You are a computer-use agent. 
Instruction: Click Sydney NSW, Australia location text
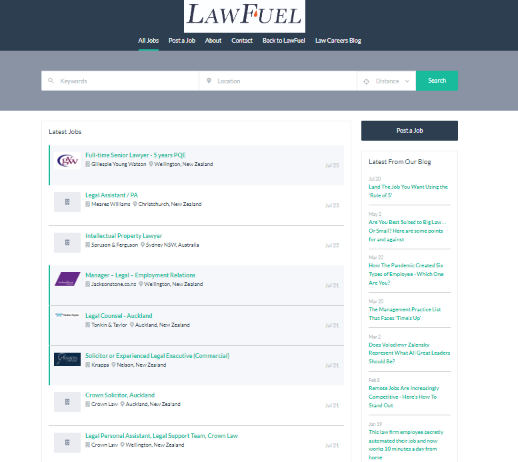point(172,245)
